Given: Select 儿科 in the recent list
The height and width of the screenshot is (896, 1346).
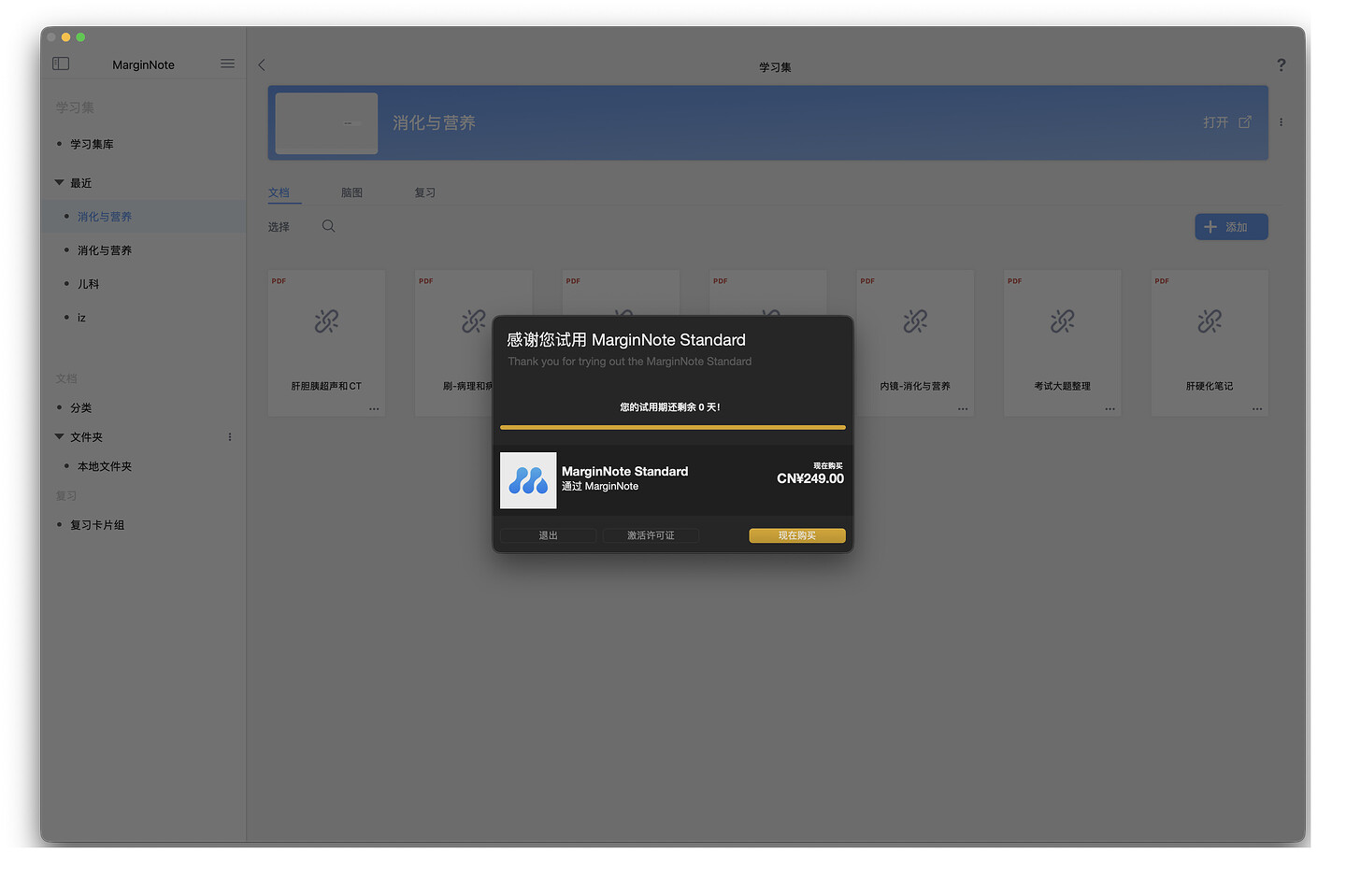Looking at the screenshot, I should [x=88, y=284].
